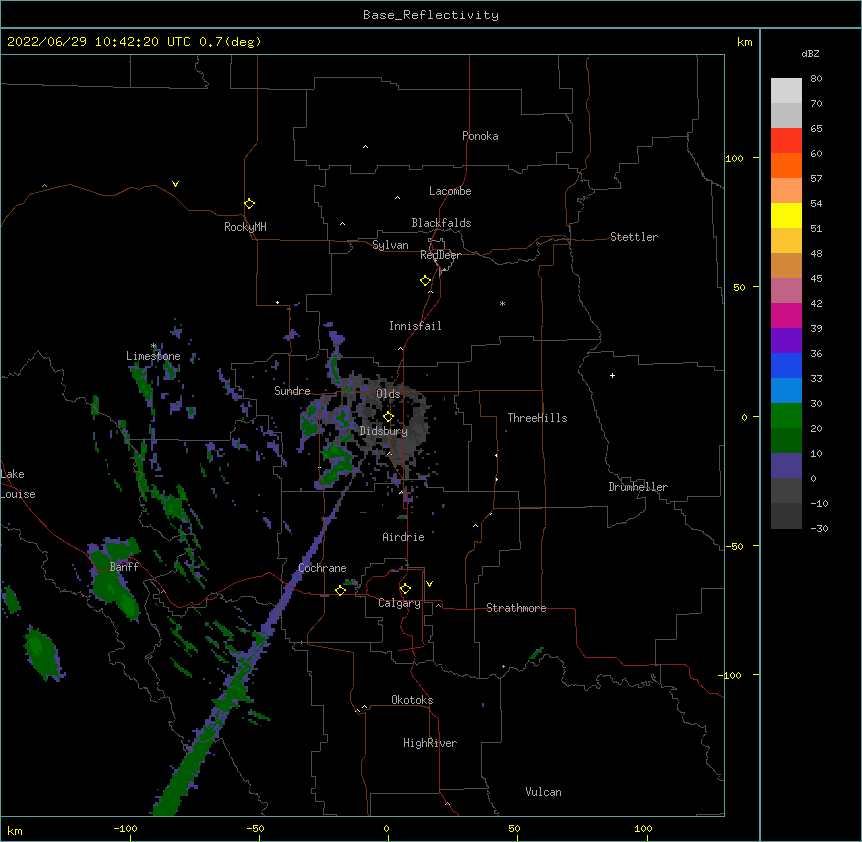Click the km unit label at top right
Viewport: 862px width, 842px height.
pyautogui.click(x=744, y=42)
